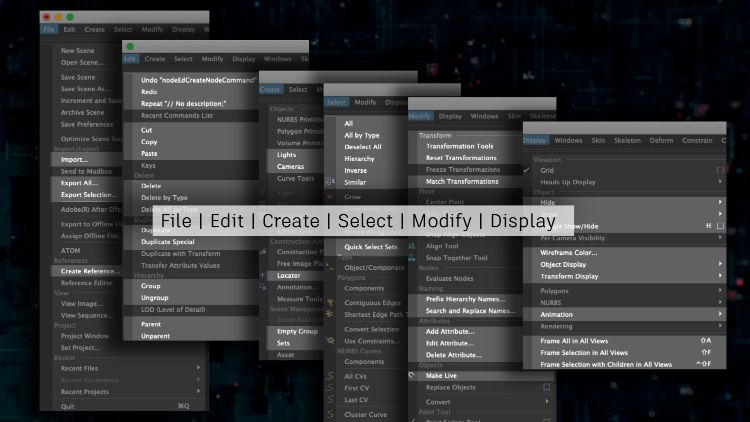
Task: Click Freeze Transformations in Modify menu
Action: point(460,170)
